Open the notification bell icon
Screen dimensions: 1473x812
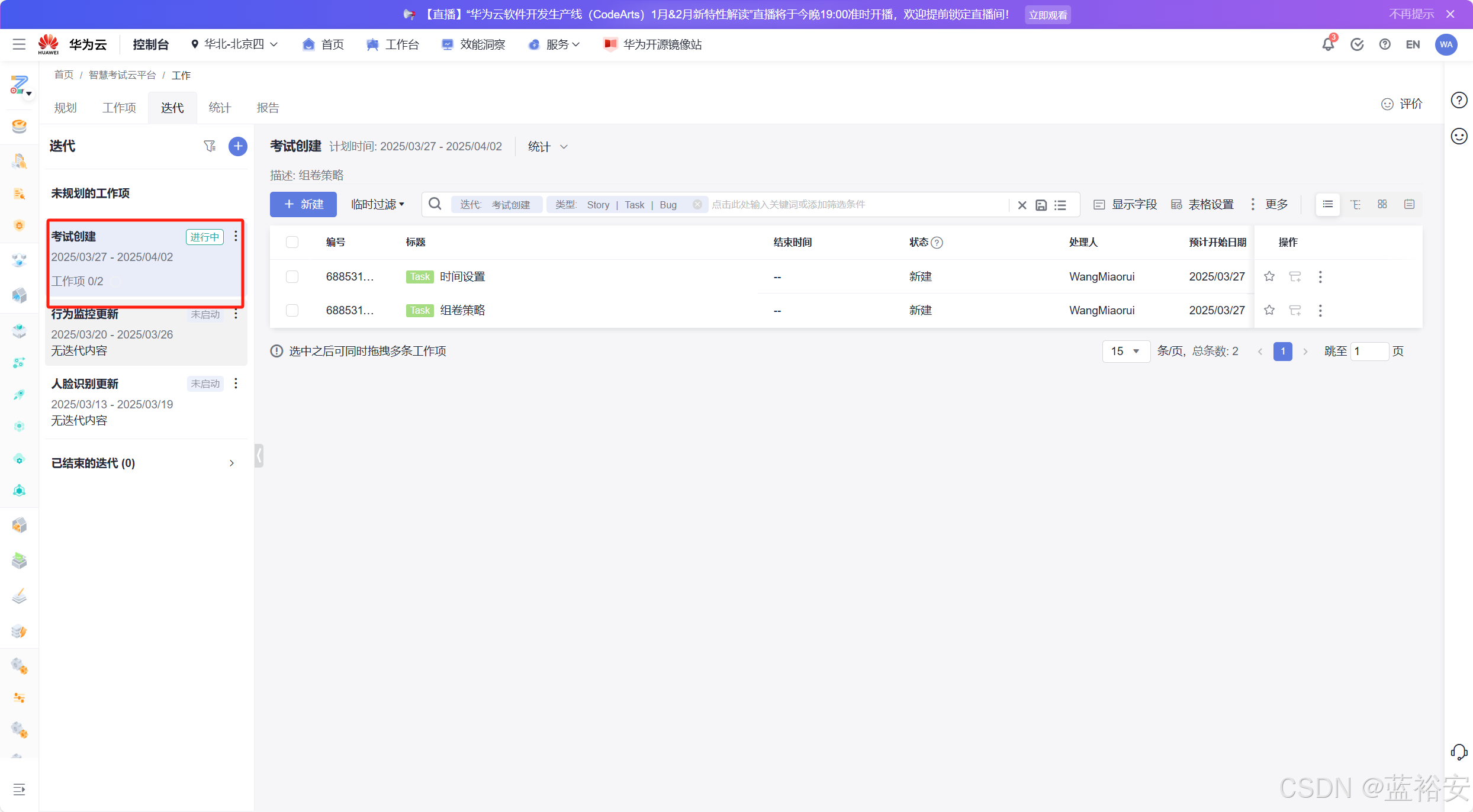(1328, 44)
